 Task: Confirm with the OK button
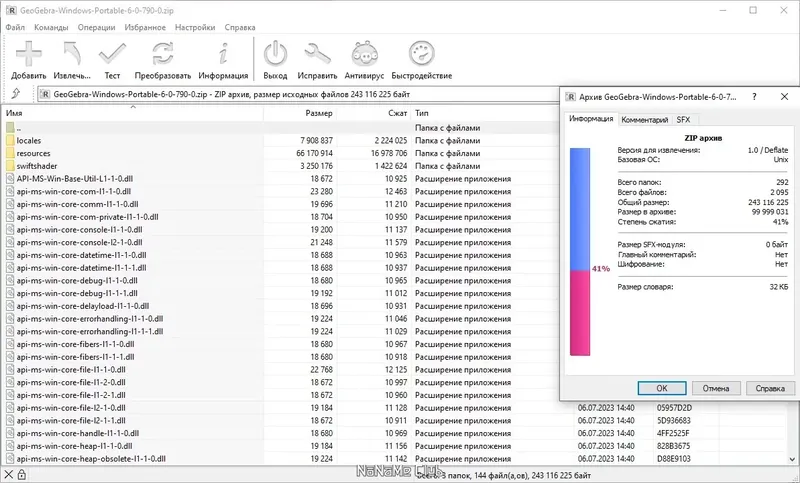click(662, 388)
